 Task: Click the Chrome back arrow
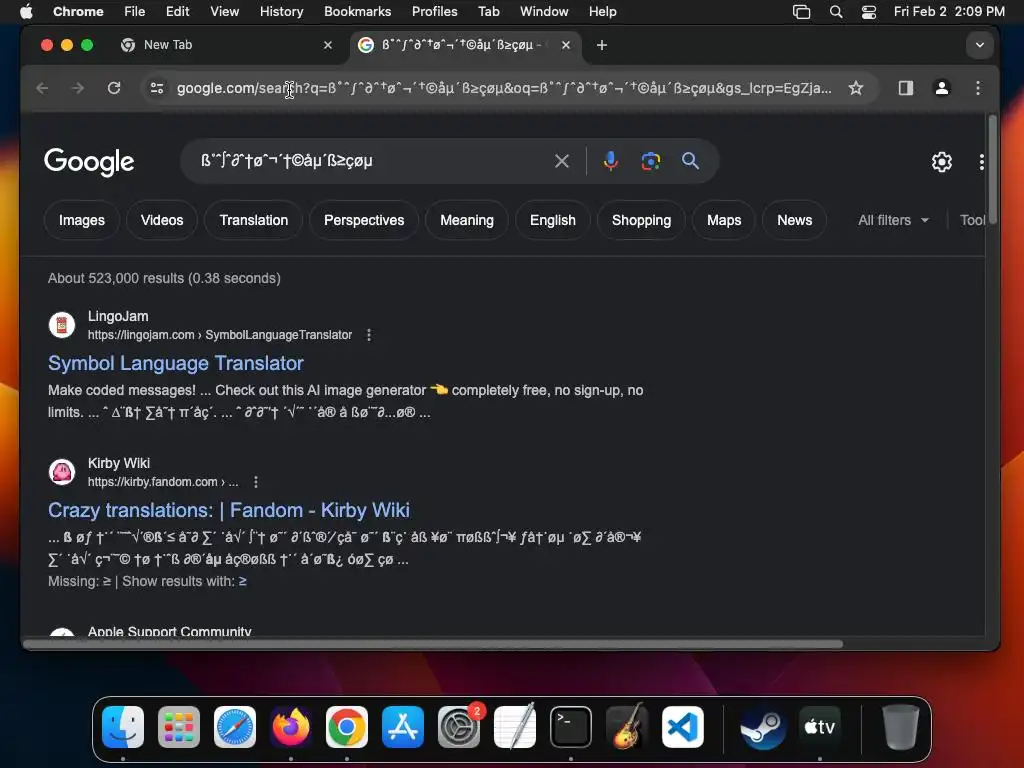coord(42,88)
